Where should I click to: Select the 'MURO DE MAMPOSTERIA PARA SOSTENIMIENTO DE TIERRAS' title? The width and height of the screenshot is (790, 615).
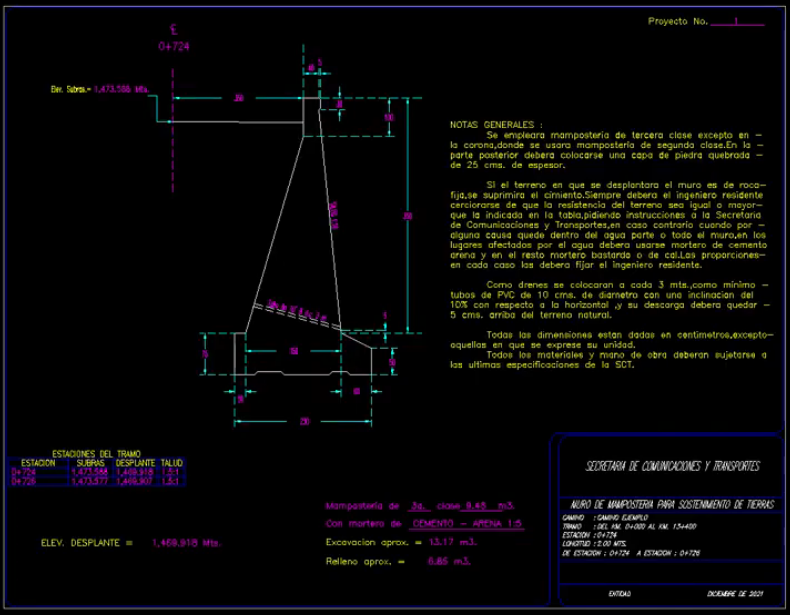point(672,504)
